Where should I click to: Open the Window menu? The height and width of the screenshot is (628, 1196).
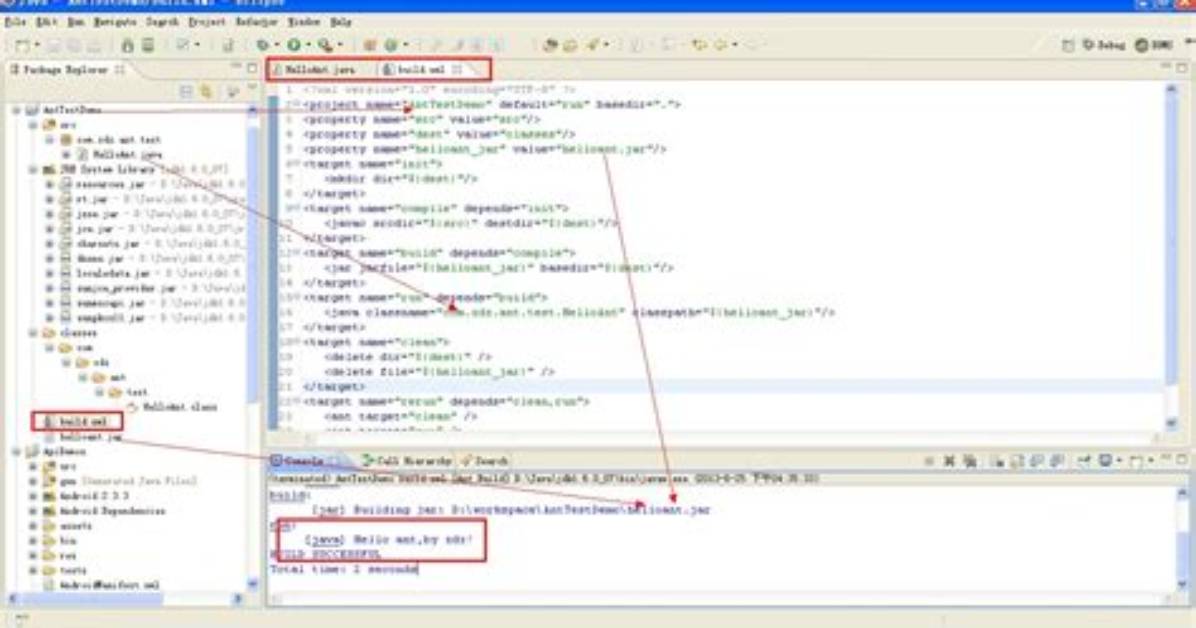pos(304,22)
